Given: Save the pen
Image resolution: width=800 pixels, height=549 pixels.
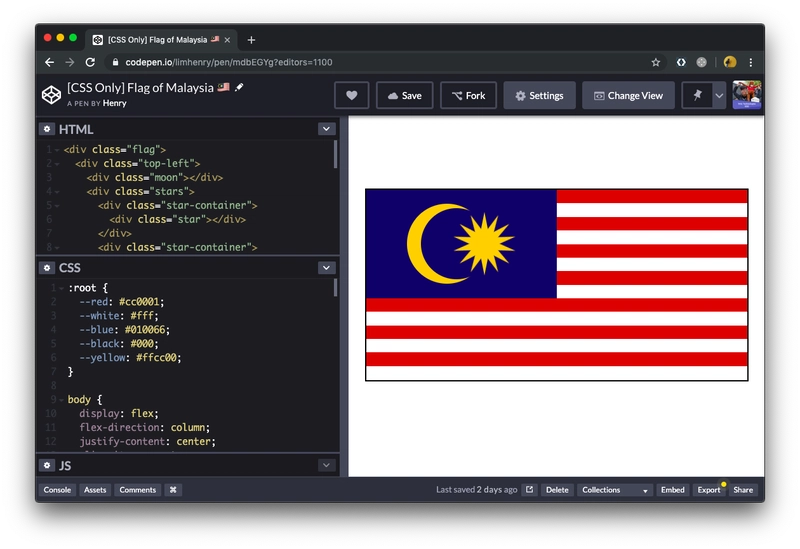Looking at the screenshot, I should pos(405,95).
